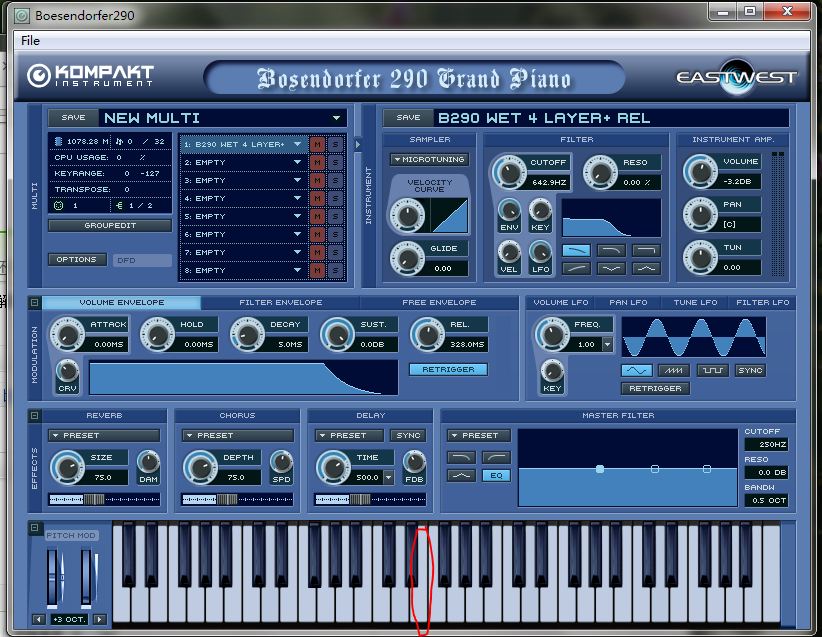Click the EastWest logo
Viewport: 822px width, 637px height.
[x=736, y=78]
